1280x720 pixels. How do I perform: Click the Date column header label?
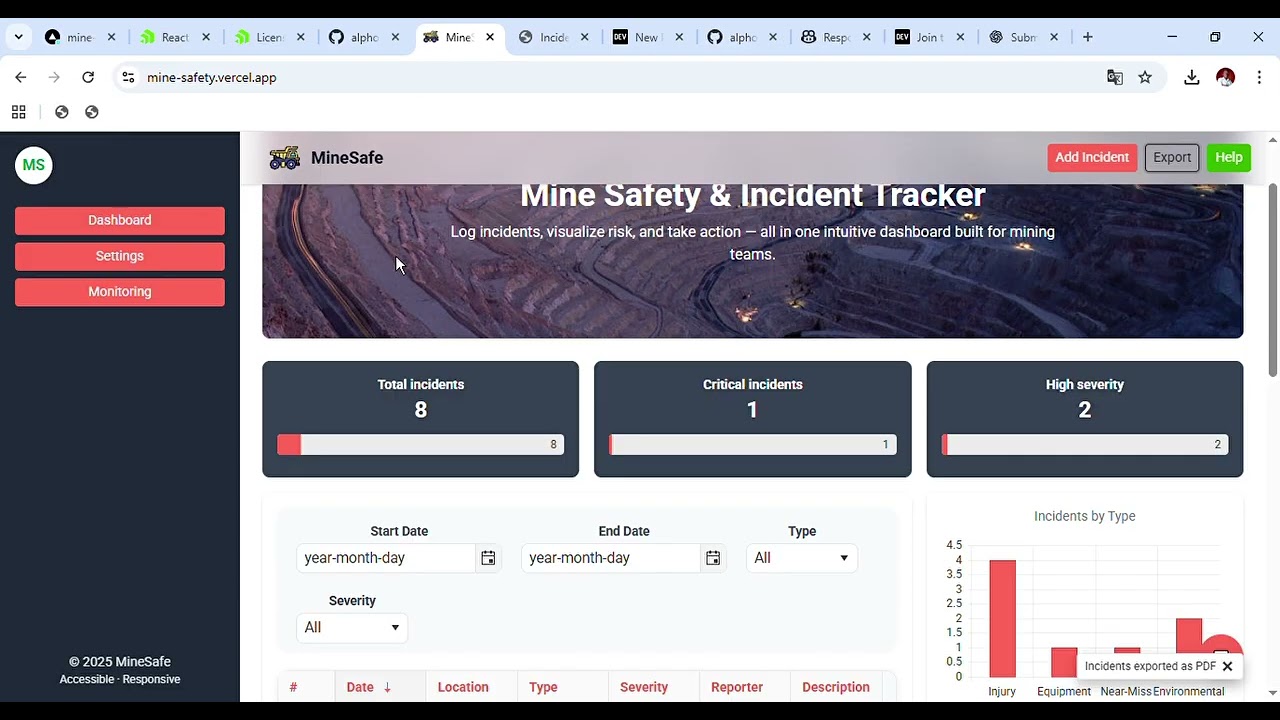tap(360, 687)
